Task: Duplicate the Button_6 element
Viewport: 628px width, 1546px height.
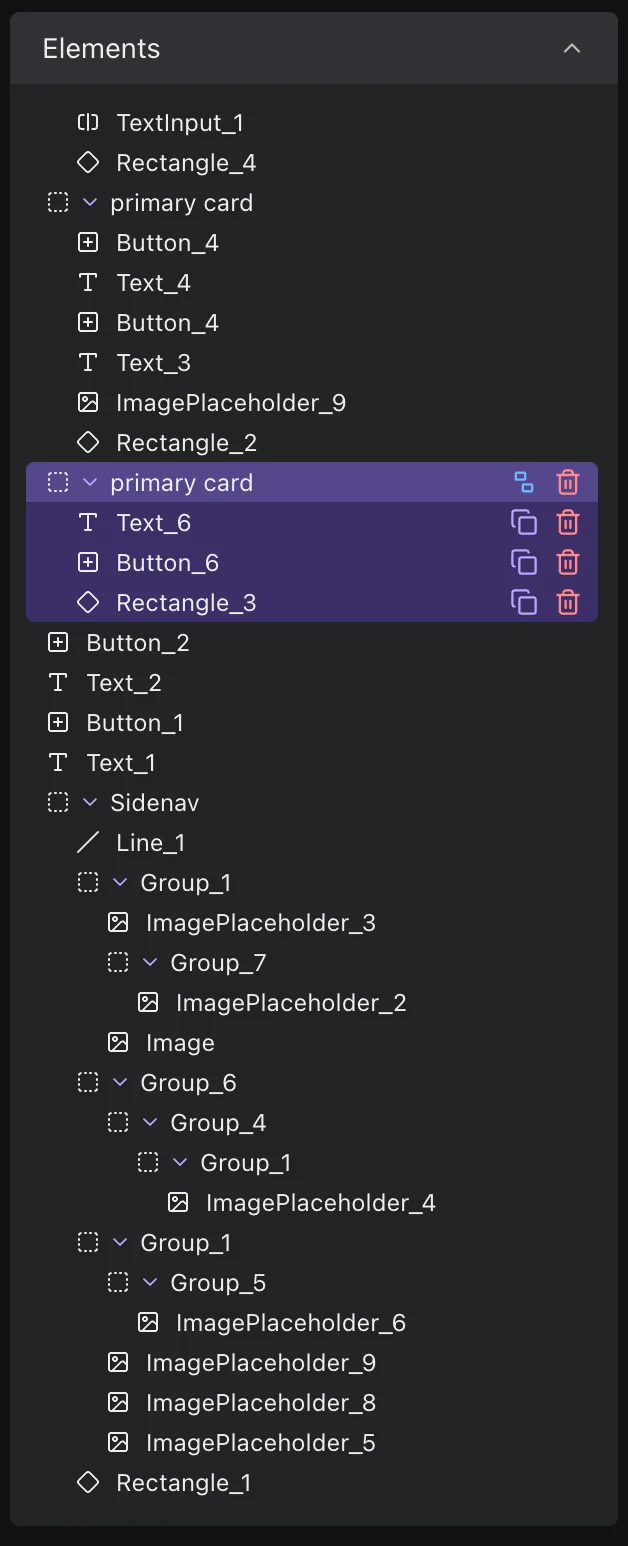Action: (x=525, y=562)
